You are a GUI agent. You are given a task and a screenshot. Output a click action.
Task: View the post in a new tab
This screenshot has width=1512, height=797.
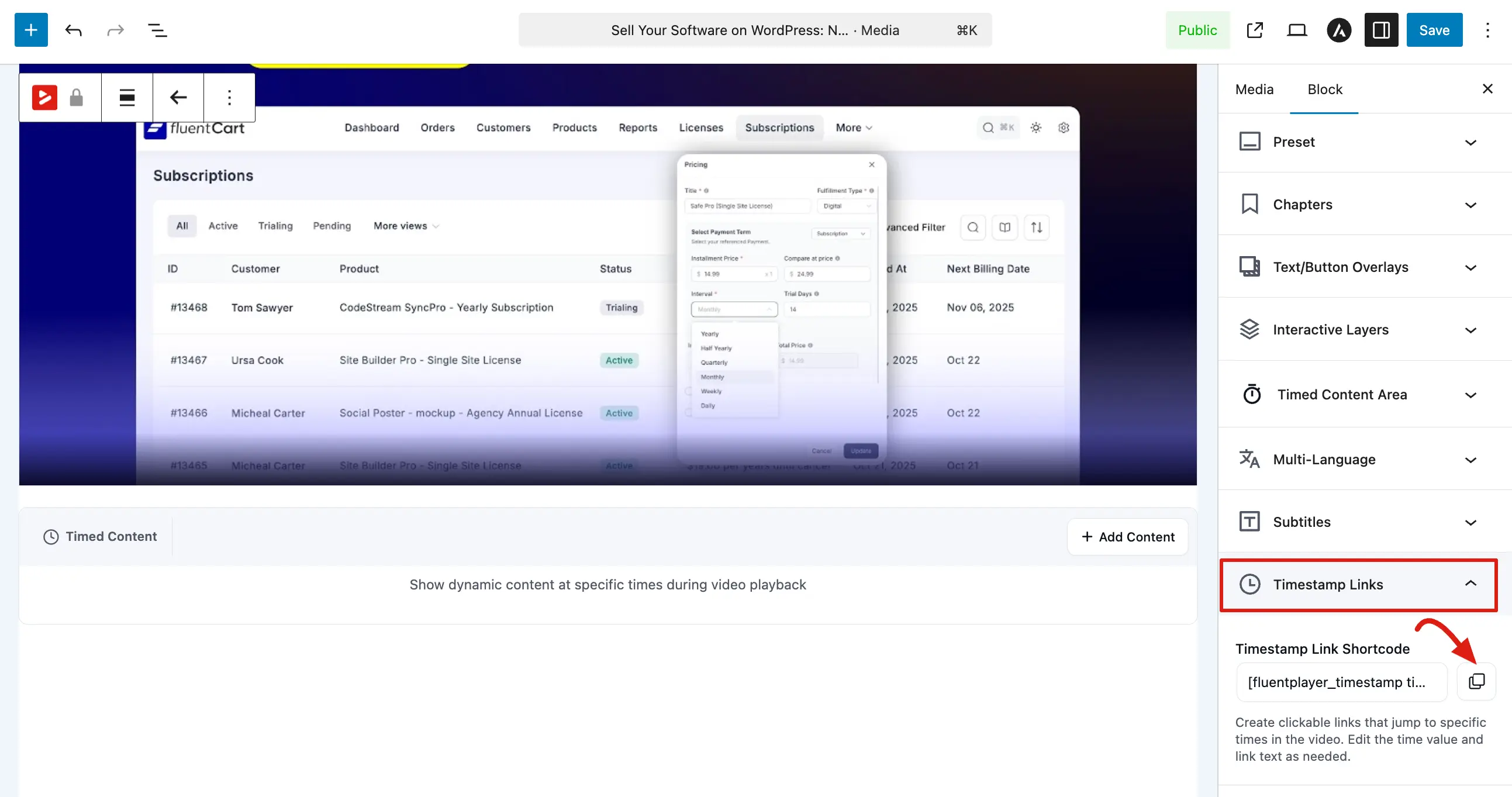pyautogui.click(x=1254, y=30)
